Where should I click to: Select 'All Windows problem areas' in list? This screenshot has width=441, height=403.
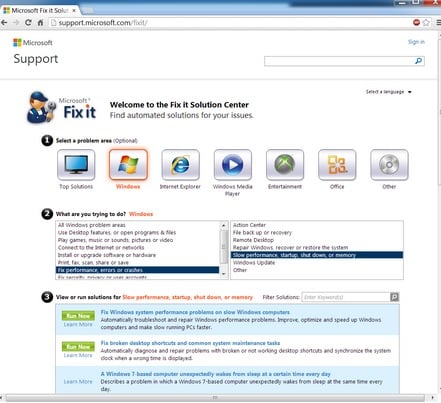(137, 225)
